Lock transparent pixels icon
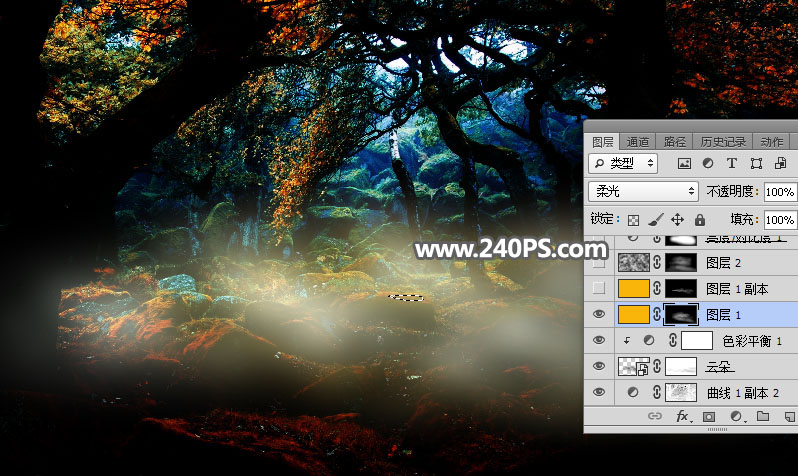 click(633, 220)
